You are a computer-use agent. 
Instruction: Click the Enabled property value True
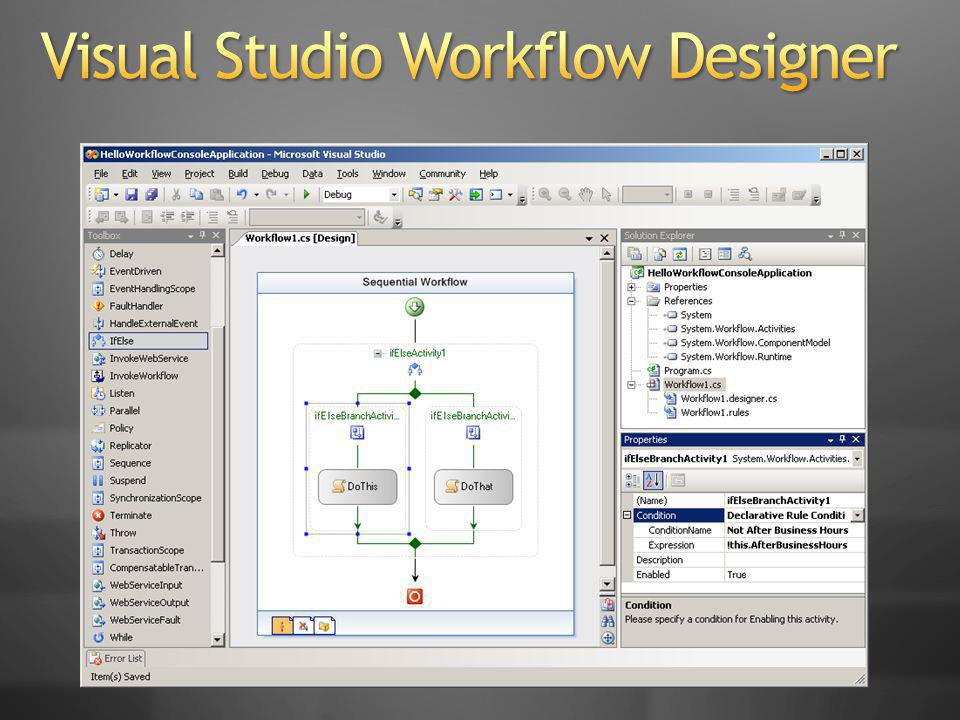(x=794, y=575)
